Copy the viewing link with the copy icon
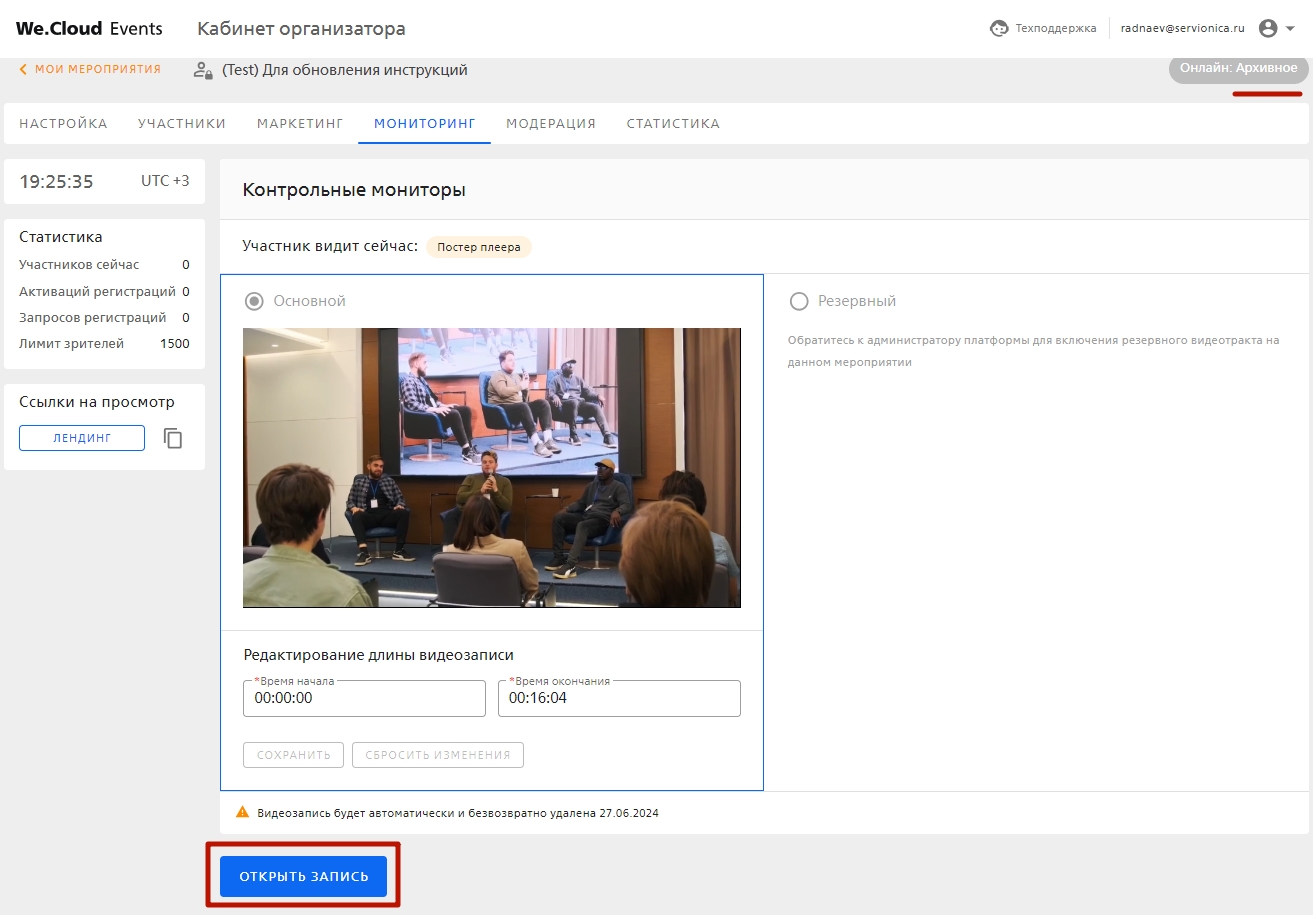Screen dimensions: 1313x915 tap(173, 438)
